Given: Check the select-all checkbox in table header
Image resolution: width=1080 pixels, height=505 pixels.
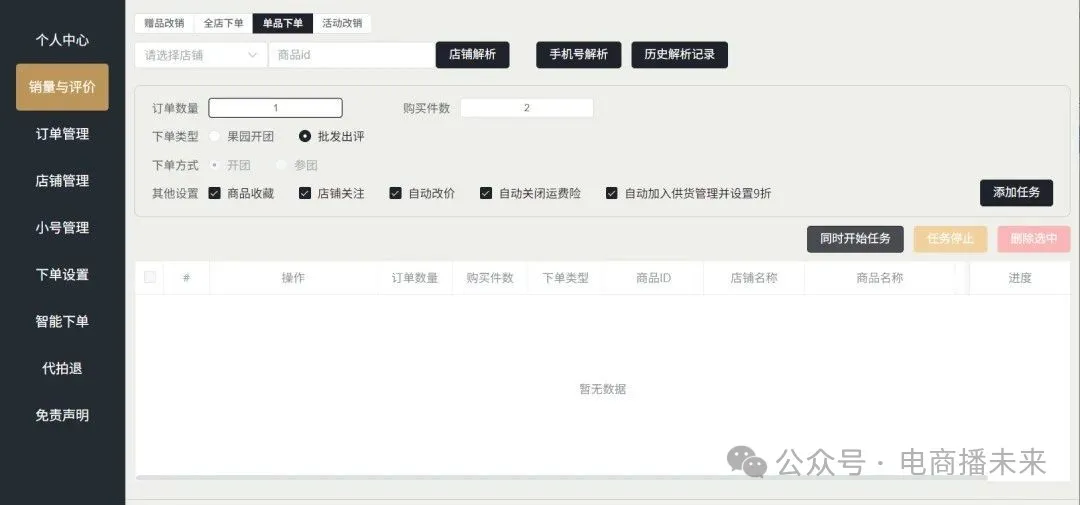Looking at the screenshot, I should pos(150,277).
